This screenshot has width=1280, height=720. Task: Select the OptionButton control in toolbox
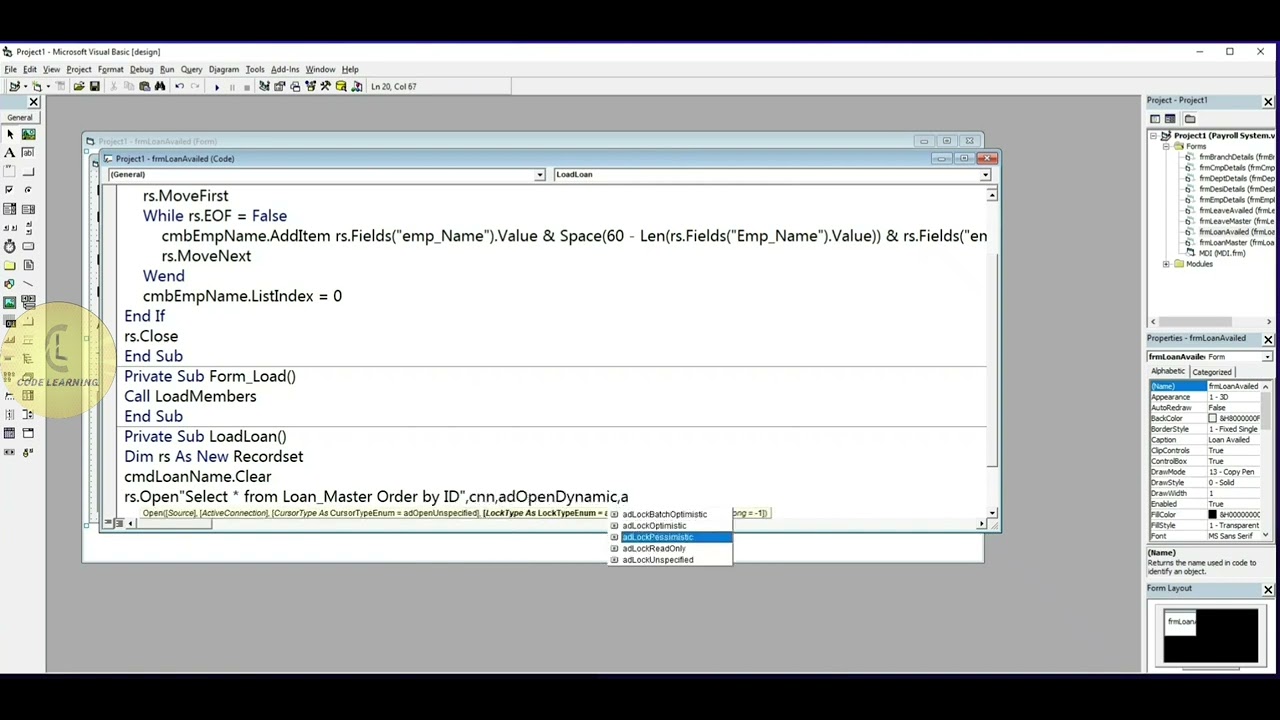coord(28,190)
